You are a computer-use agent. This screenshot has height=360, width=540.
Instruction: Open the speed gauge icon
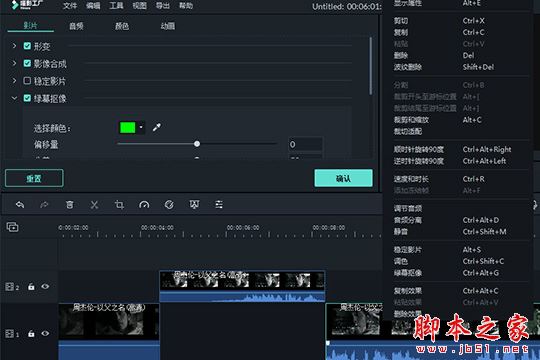point(144,205)
